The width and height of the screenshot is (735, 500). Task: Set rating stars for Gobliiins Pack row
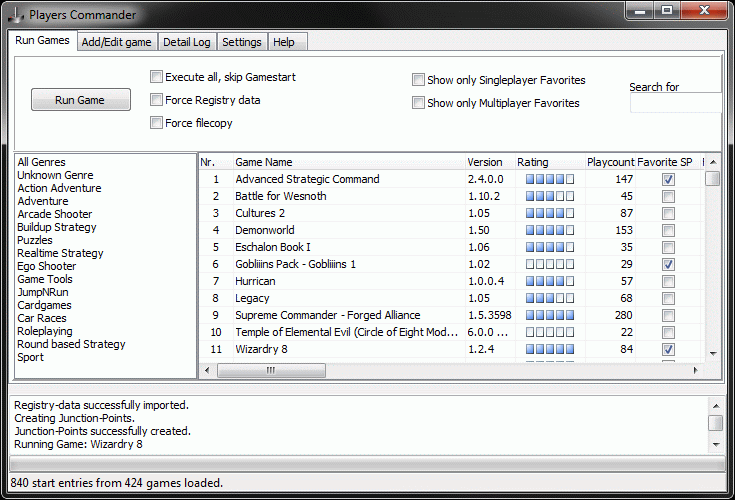coord(549,264)
